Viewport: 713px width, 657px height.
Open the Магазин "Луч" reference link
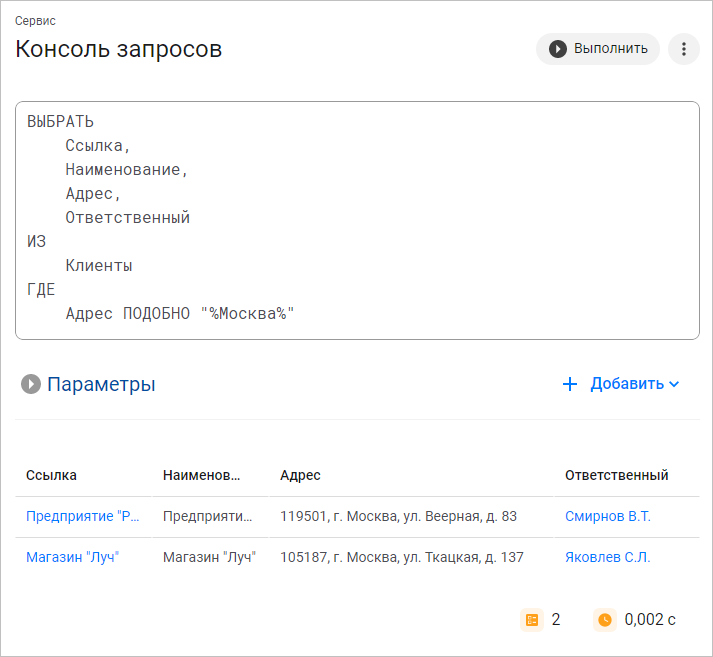pos(72,557)
